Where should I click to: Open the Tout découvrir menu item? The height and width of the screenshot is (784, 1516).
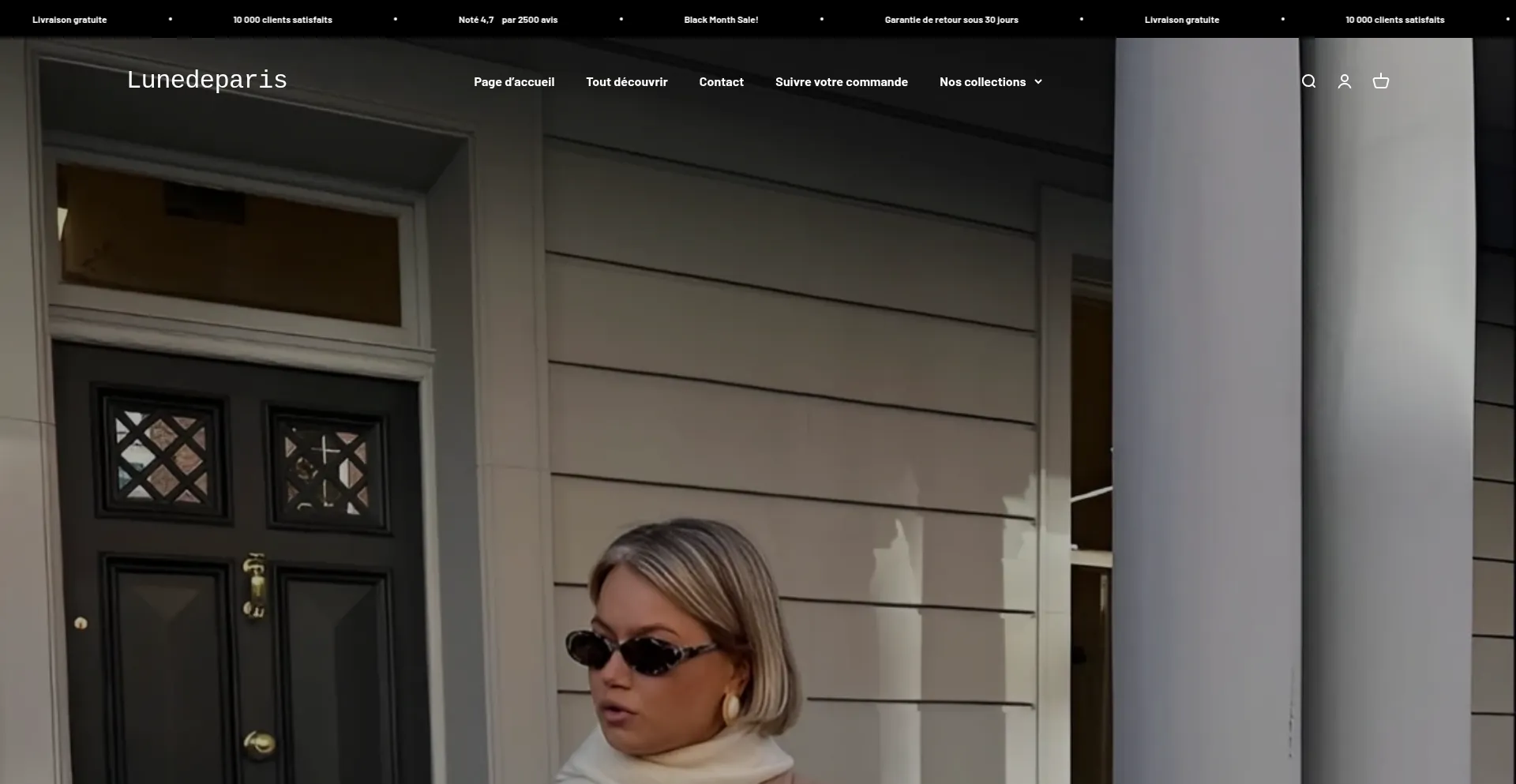tap(626, 82)
